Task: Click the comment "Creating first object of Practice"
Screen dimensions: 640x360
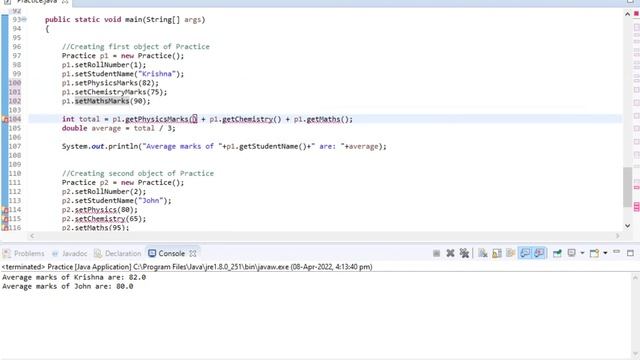Action: [136, 47]
